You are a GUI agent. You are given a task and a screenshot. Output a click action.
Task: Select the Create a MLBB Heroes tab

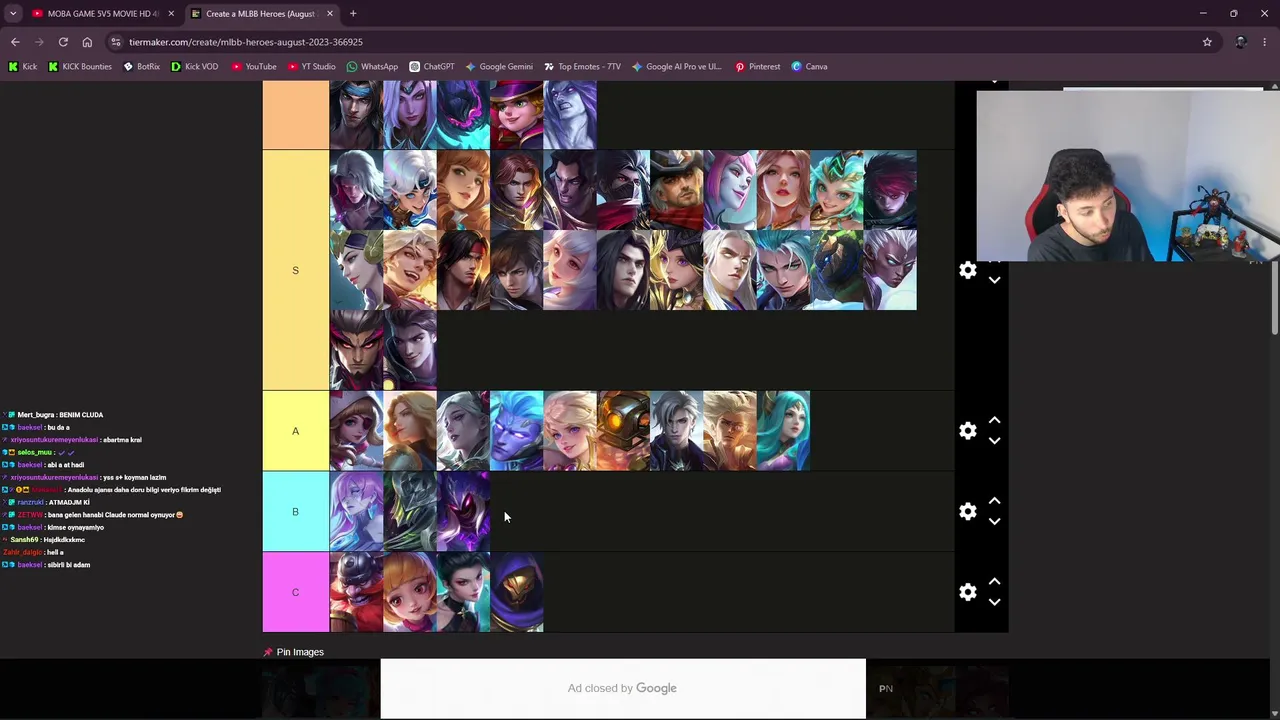pyautogui.click(x=262, y=14)
